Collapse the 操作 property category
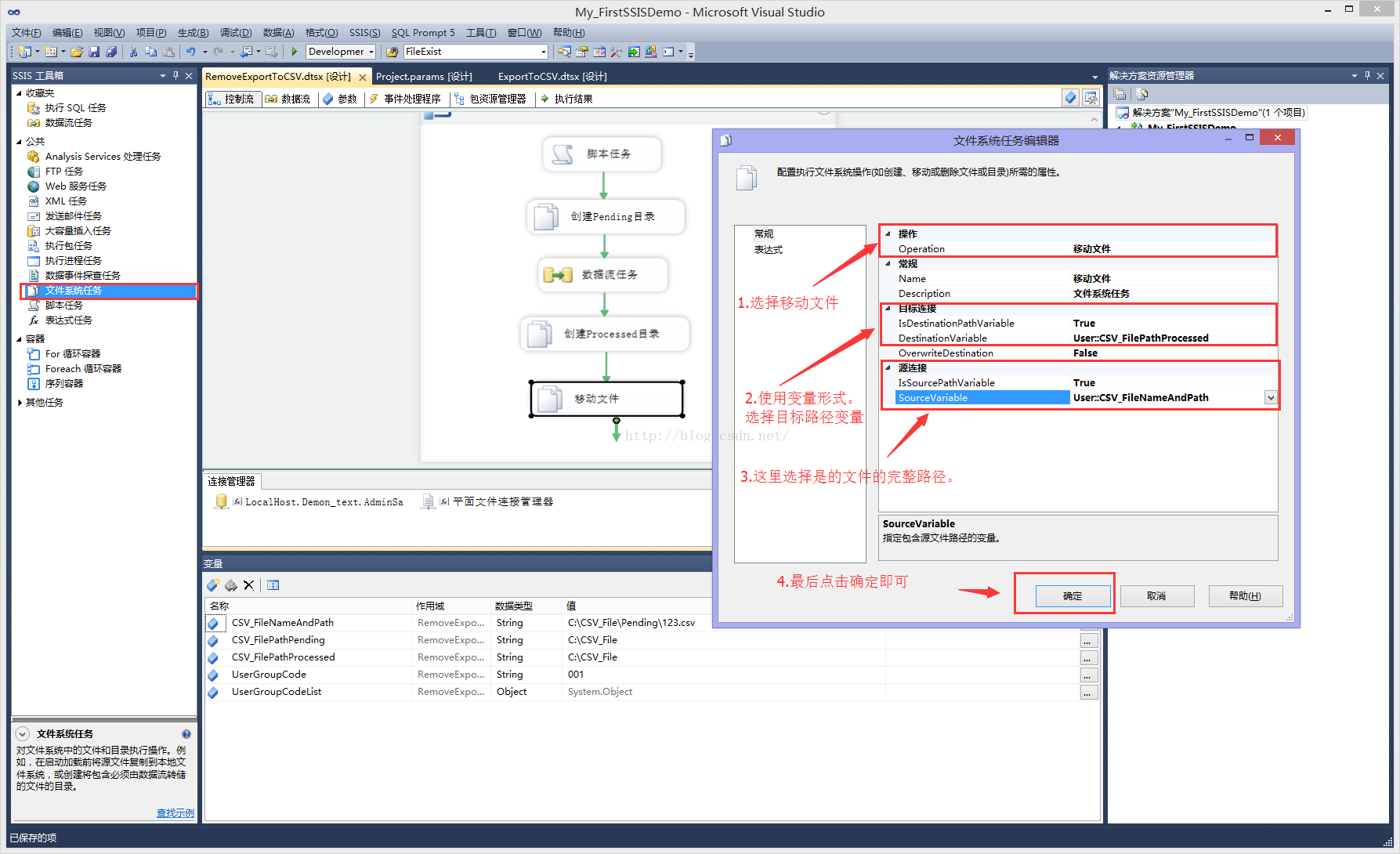The width and height of the screenshot is (1400, 854). (888, 233)
